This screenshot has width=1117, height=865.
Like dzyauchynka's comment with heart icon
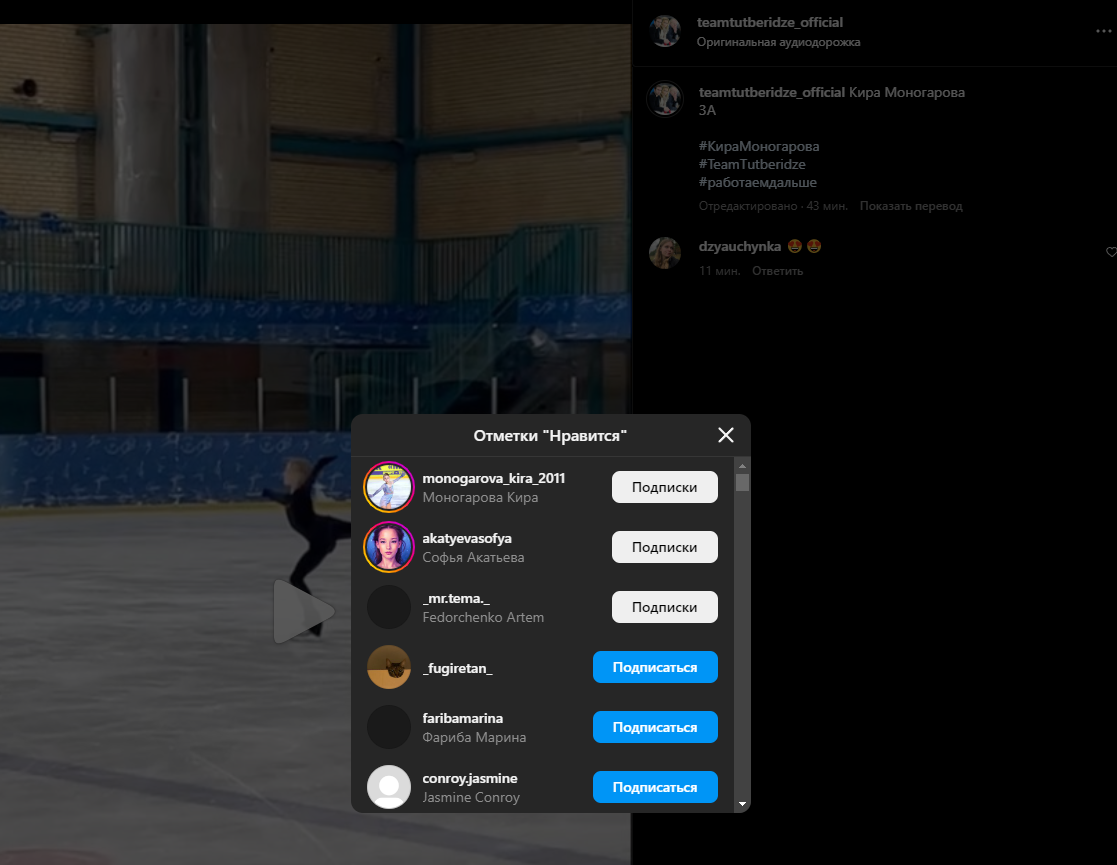coord(1110,252)
